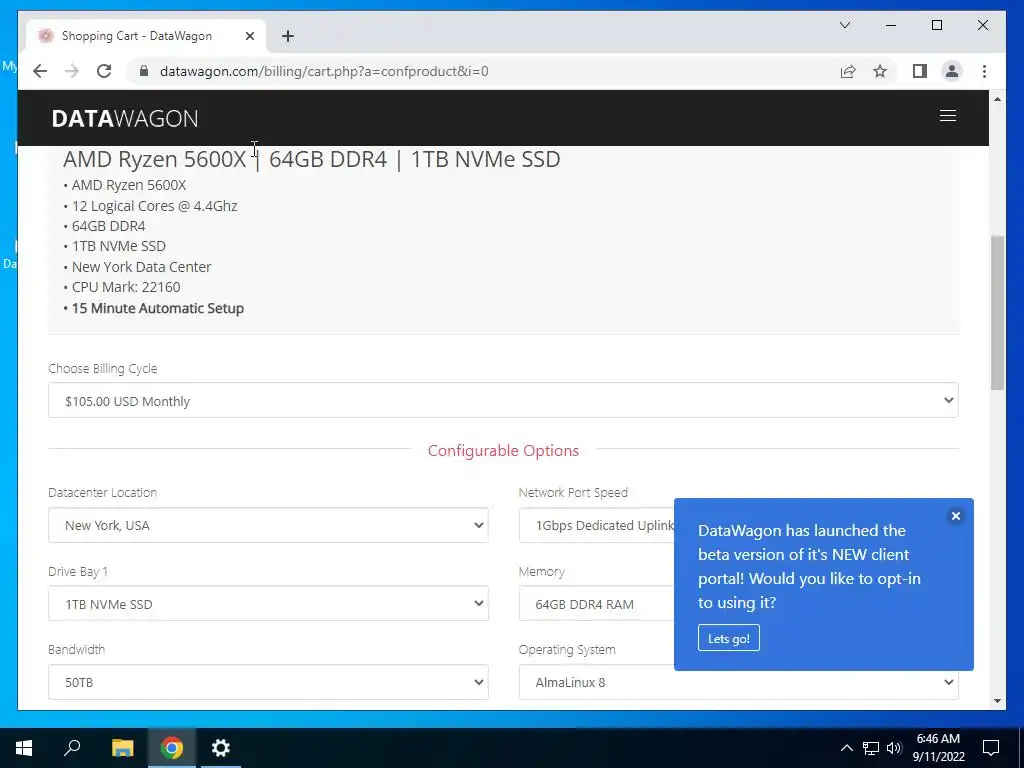Click the scrollbar up arrow
This screenshot has width=1024, height=768.
tap(997, 99)
